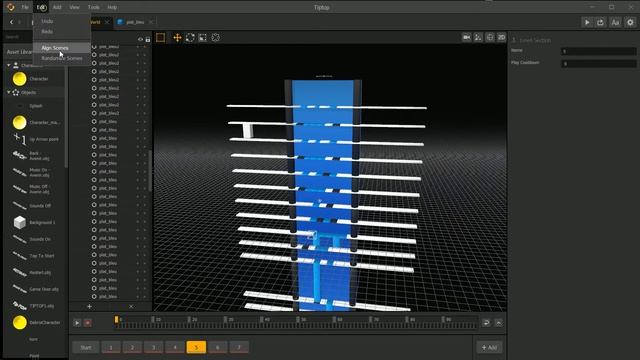Open the File menu
Screen dimensions: 640x360
click(25, 7)
